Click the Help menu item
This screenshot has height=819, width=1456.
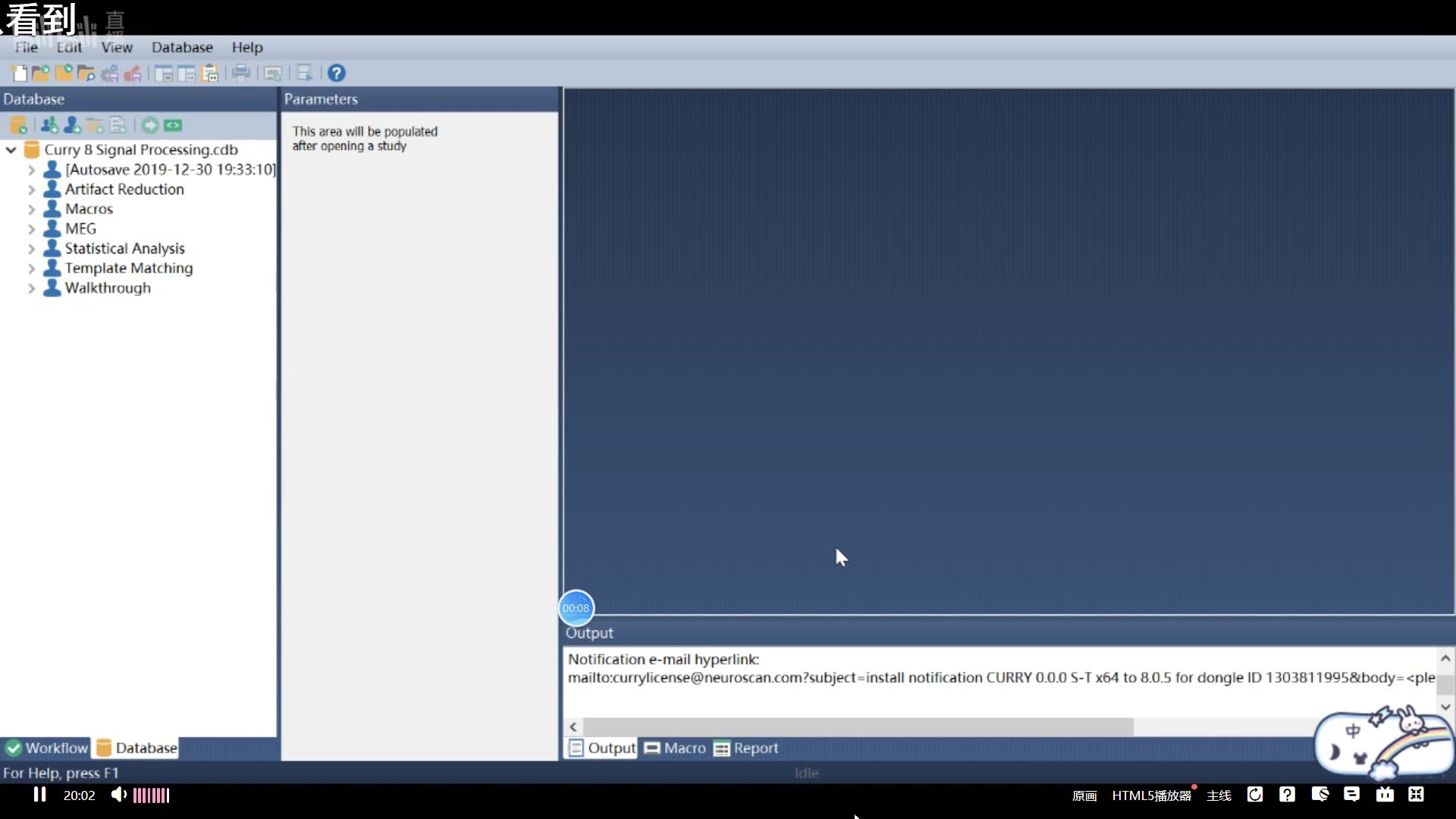[247, 47]
